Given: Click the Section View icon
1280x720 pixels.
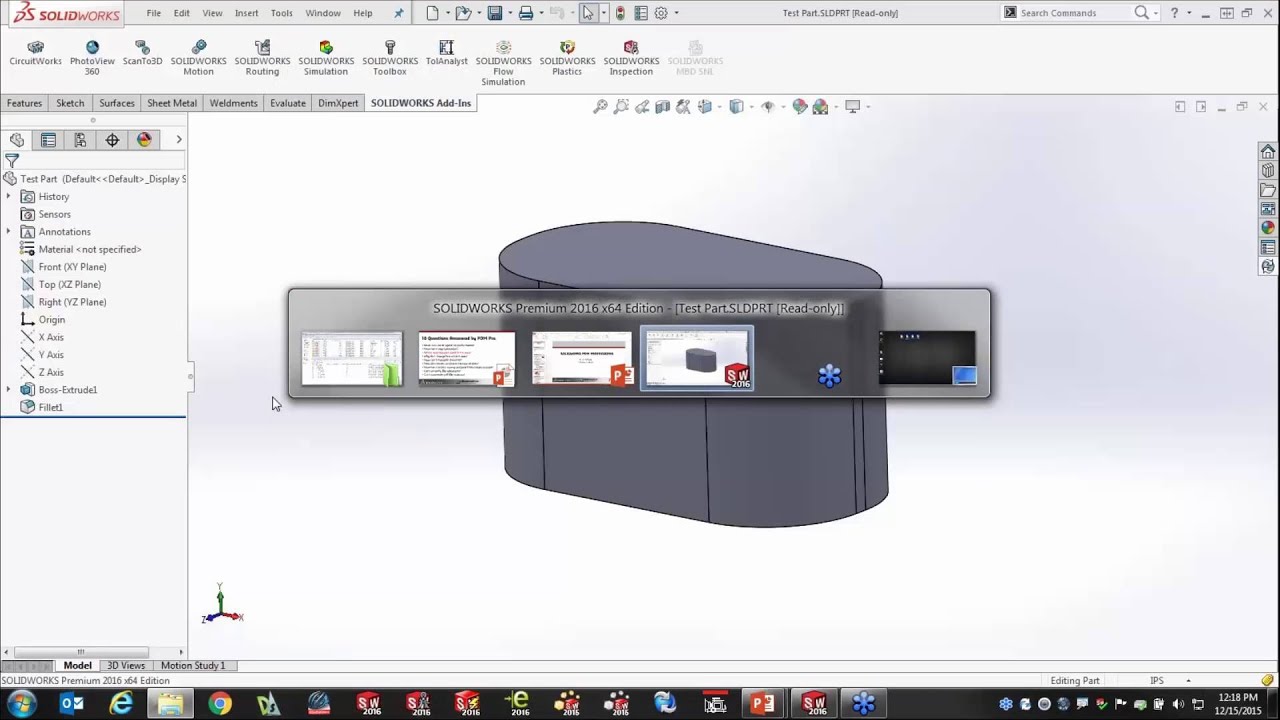Looking at the screenshot, I should click(x=662, y=107).
